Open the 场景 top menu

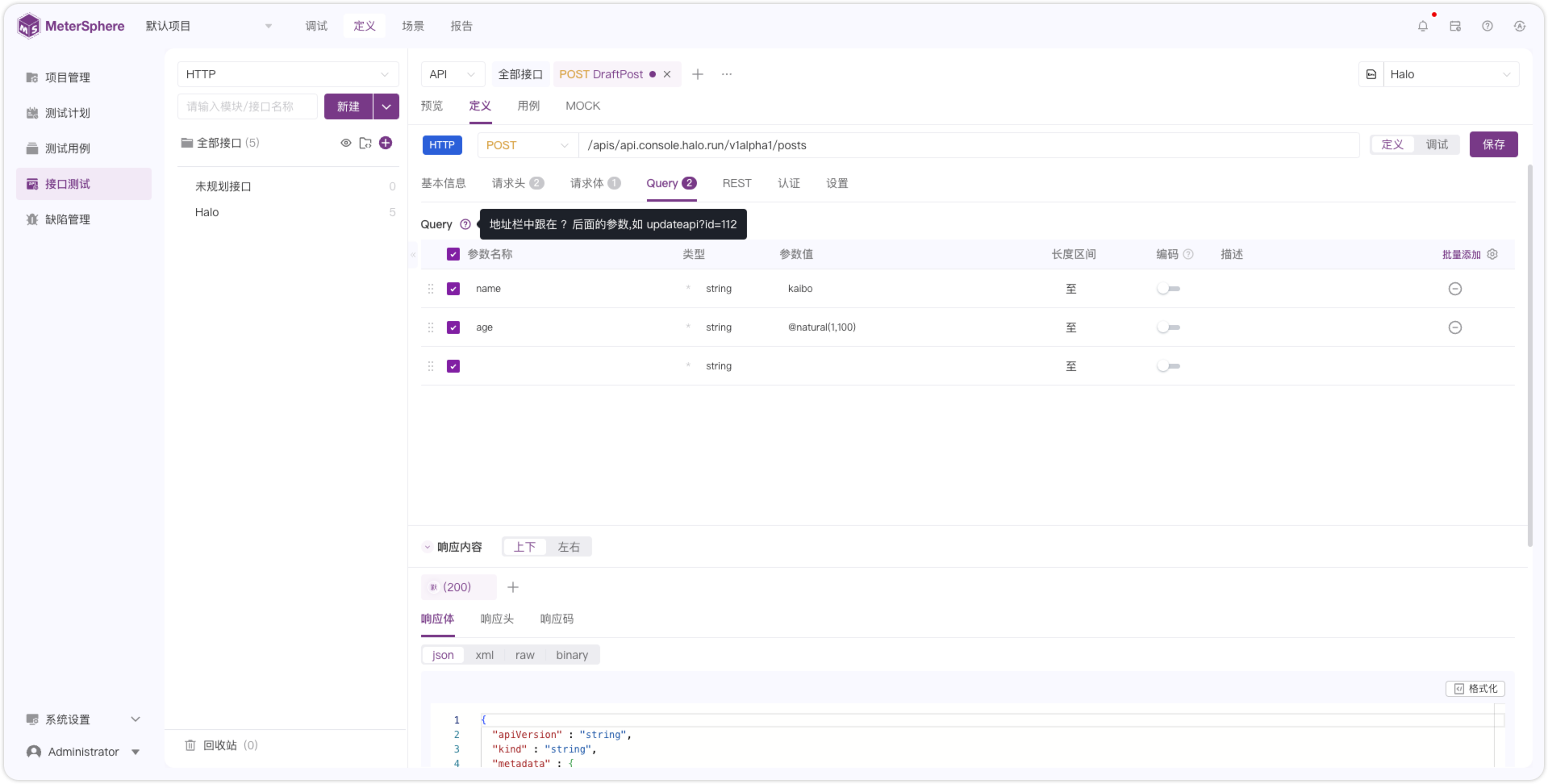pos(413,26)
